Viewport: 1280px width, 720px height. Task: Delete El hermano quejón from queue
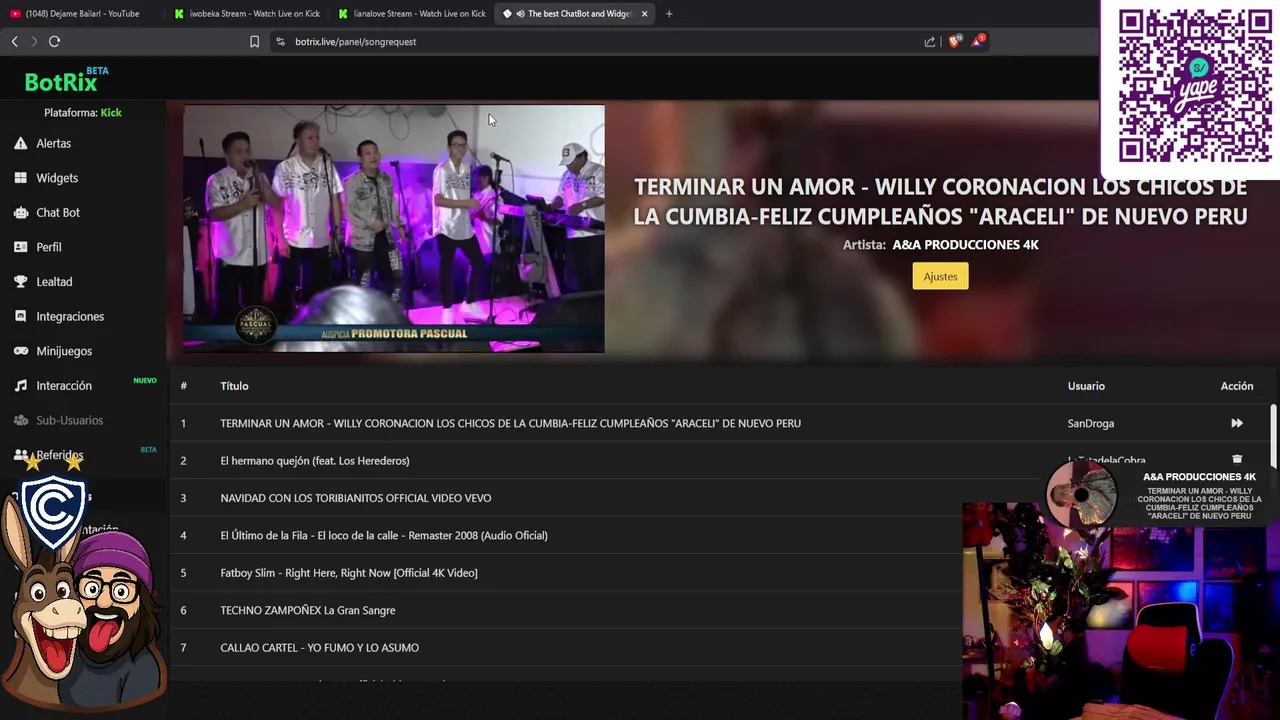point(1237,460)
